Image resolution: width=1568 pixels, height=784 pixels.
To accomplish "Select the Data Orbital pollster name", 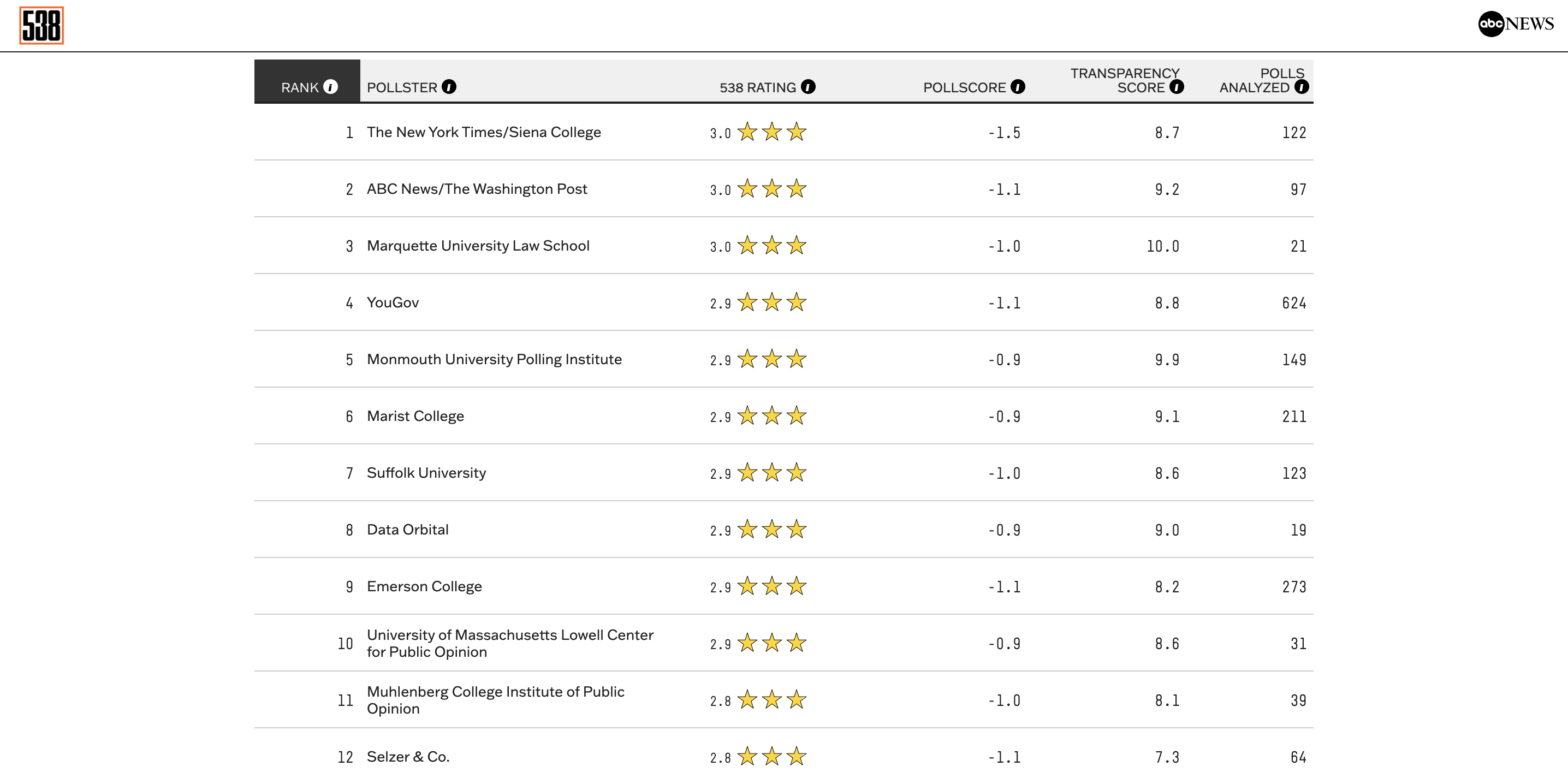I will (x=407, y=530).
